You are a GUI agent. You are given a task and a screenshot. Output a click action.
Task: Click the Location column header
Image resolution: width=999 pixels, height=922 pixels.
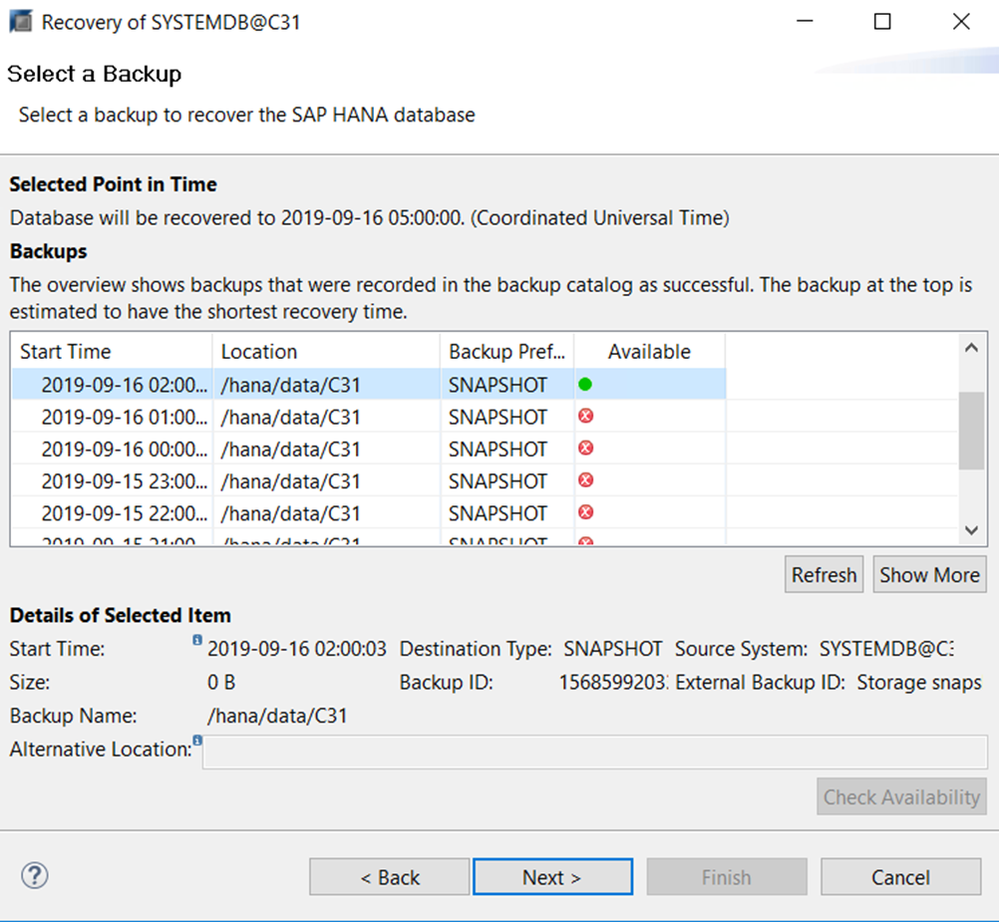point(326,352)
